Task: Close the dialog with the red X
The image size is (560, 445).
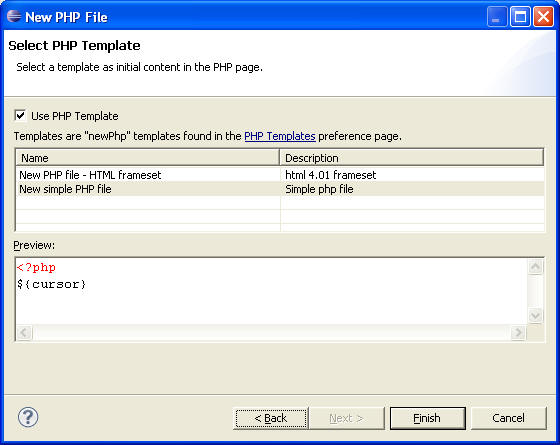Action: [x=543, y=17]
